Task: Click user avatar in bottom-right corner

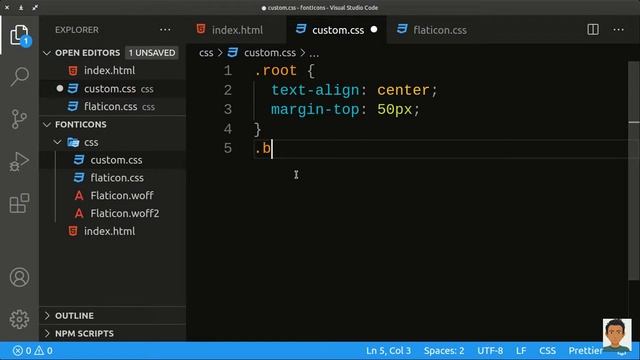Action: [617, 335]
